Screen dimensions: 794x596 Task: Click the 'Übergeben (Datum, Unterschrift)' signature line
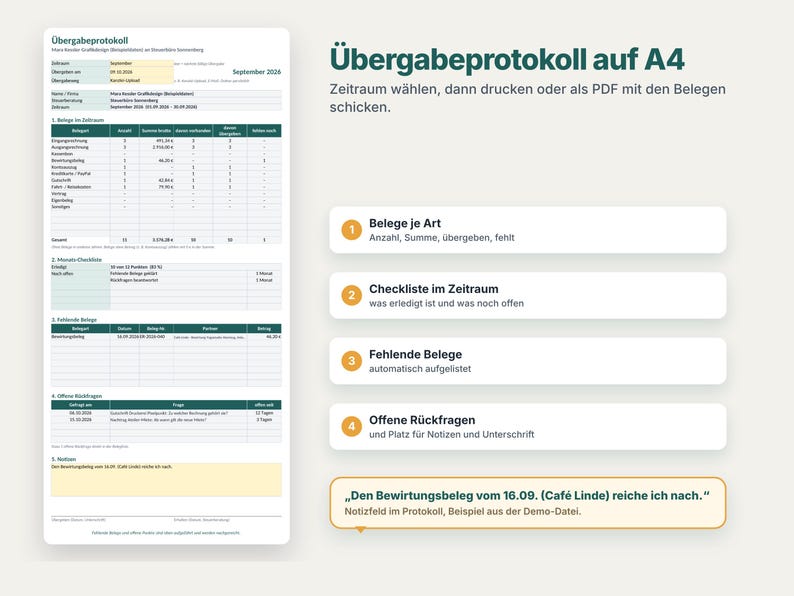pyautogui.click(x=78, y=520)
